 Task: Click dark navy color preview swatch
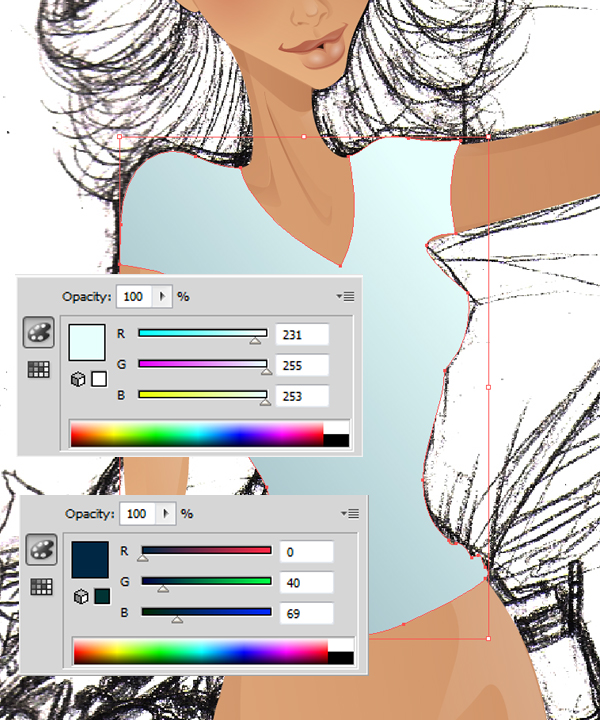click(x=90, y=559)
